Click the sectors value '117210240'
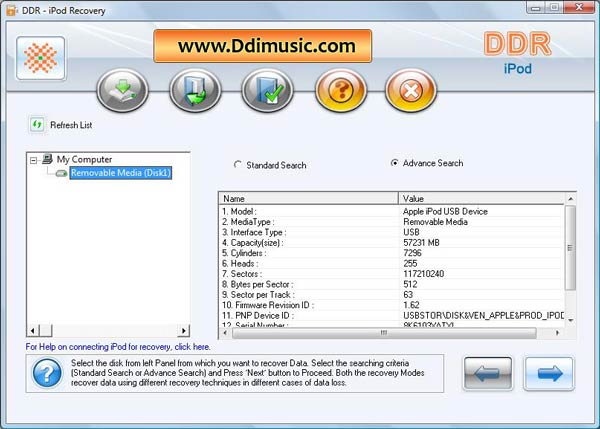Screen dimensions: 600x429 click(424, 274)
